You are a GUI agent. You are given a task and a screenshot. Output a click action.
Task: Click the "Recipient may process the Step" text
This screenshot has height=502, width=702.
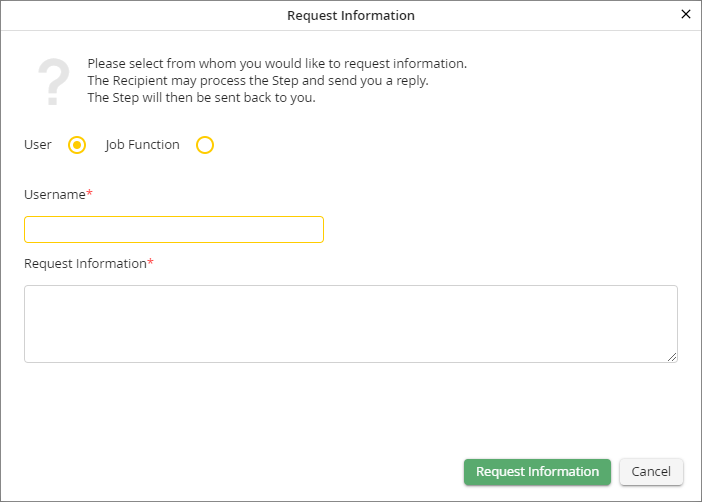point(257,81)
